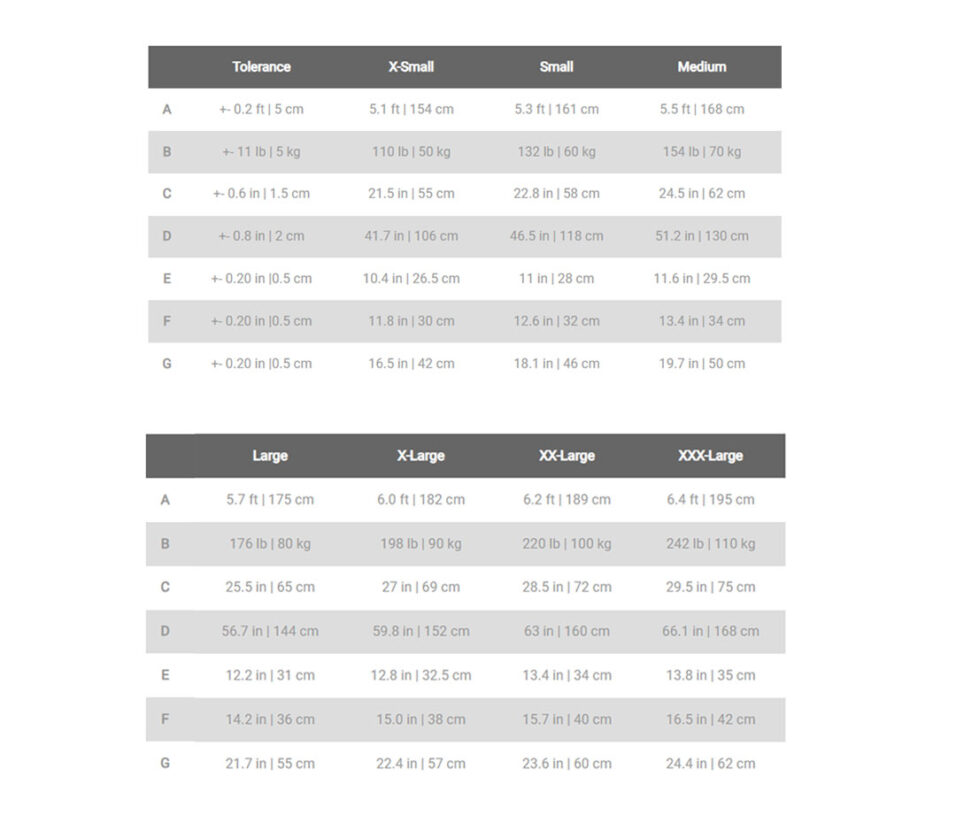Screen dimensions: 956x838
Task: Click the 5.1 ft | 154 cm cell
Action: coord(411,109)
